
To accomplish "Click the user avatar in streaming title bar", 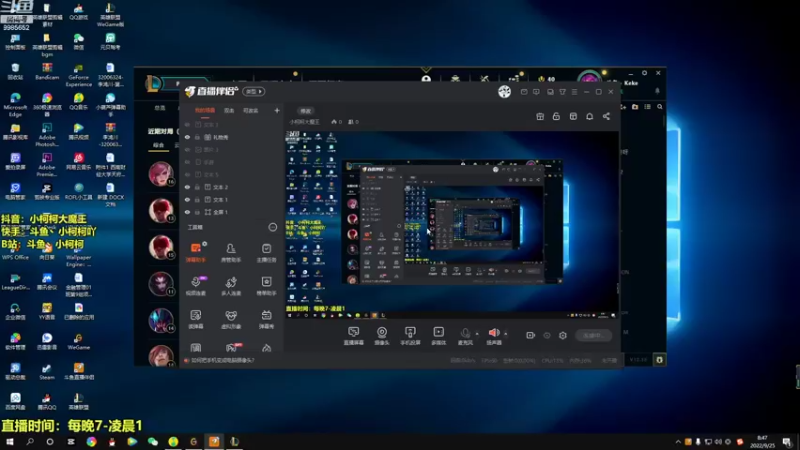I will 504,91.
